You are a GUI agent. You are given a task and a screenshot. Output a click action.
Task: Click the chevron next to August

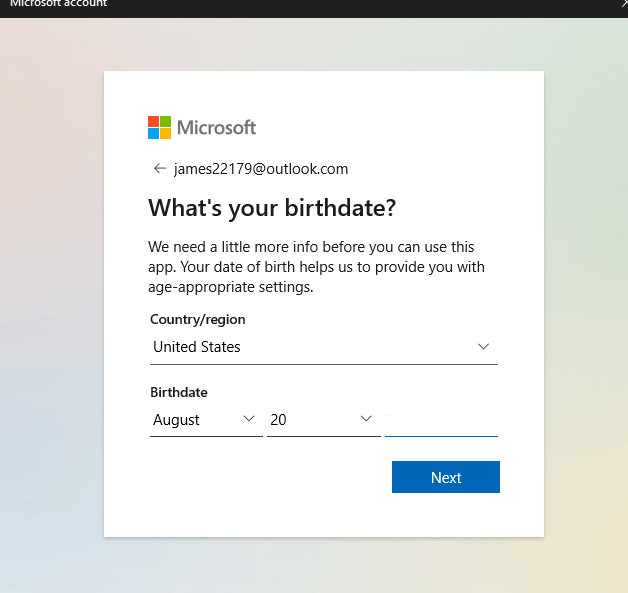[x=249, y=420]
